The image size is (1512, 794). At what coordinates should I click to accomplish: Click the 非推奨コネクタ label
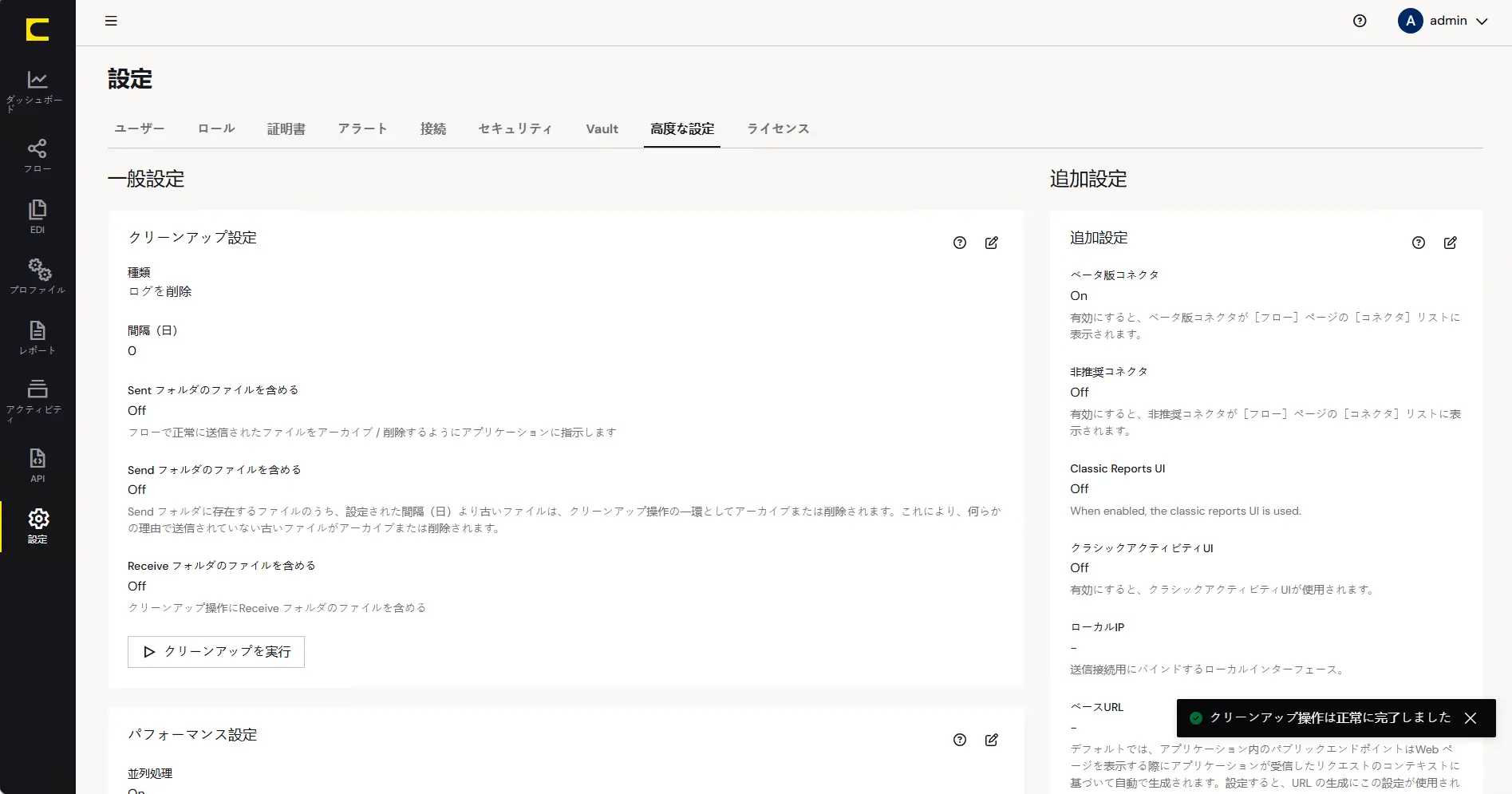click(x=1109, y=372)
